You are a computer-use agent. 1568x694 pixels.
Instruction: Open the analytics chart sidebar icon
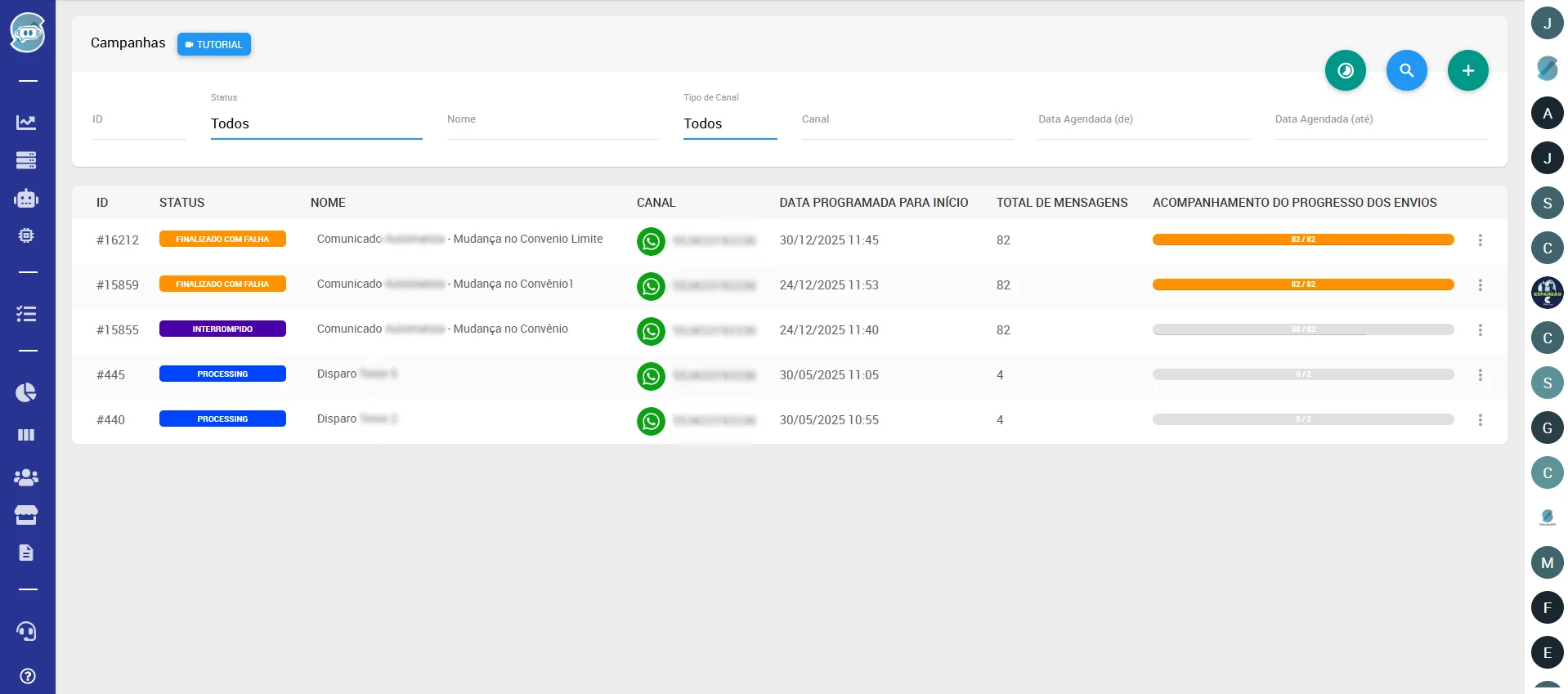(26, 123)
